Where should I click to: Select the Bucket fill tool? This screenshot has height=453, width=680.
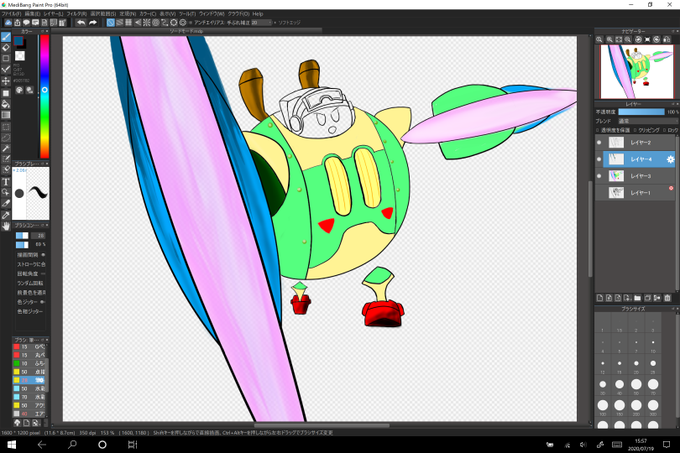tap(6, 104)
